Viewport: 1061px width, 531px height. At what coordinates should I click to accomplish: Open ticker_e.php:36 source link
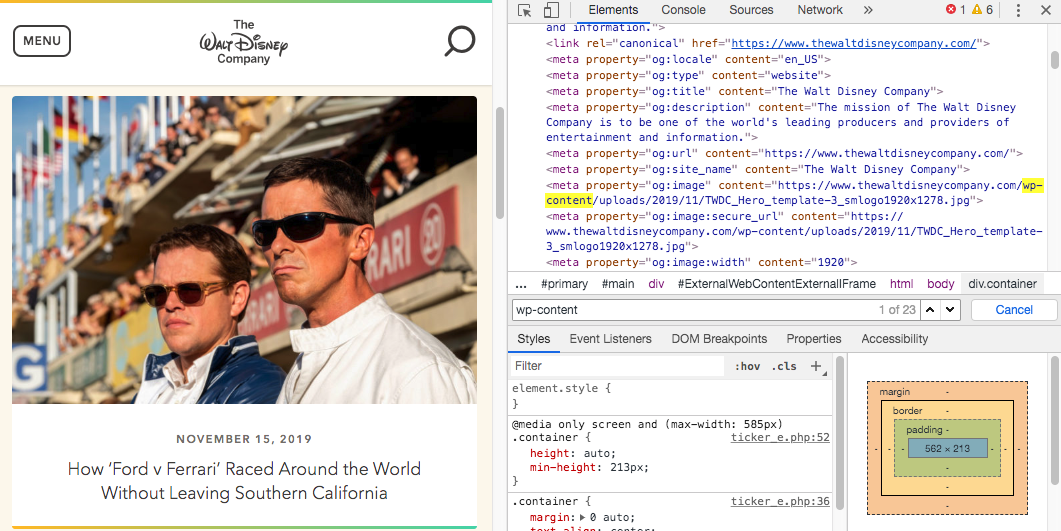point(780,502)
